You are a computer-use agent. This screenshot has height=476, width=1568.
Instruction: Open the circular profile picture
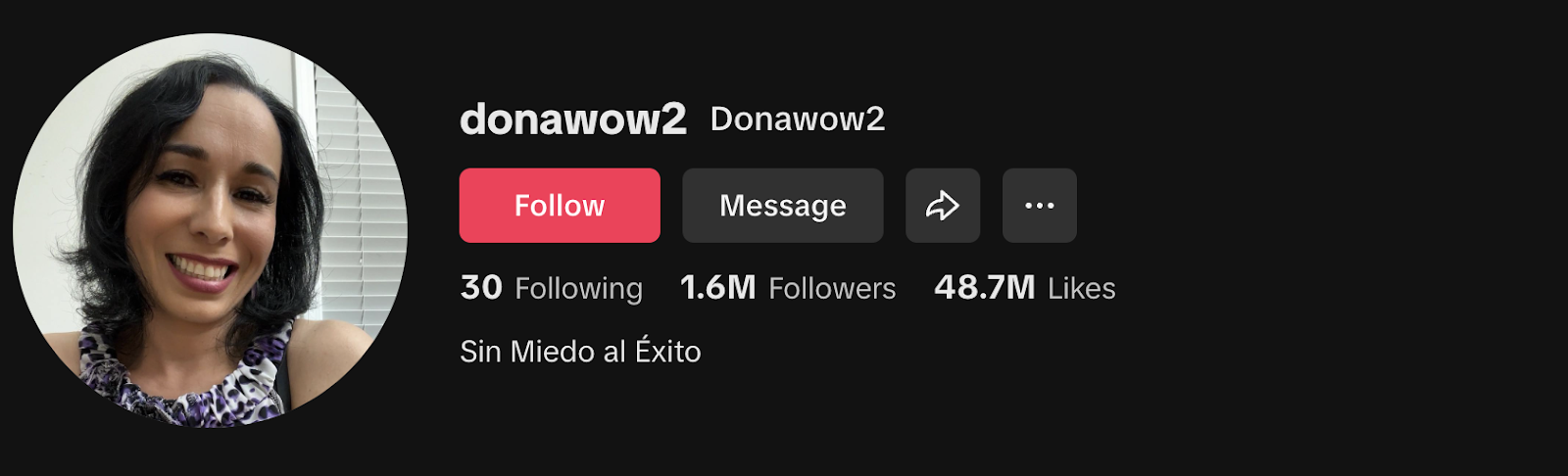(x=210, y=230)
